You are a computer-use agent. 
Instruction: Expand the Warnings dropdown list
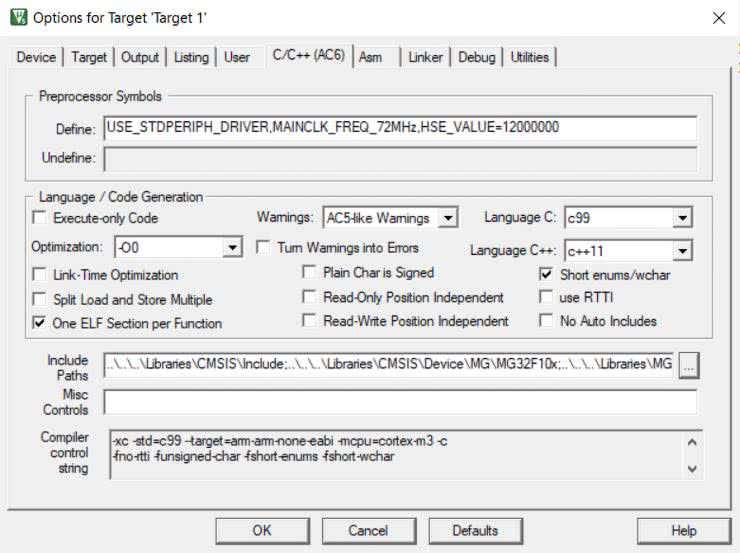click(449, 218)
